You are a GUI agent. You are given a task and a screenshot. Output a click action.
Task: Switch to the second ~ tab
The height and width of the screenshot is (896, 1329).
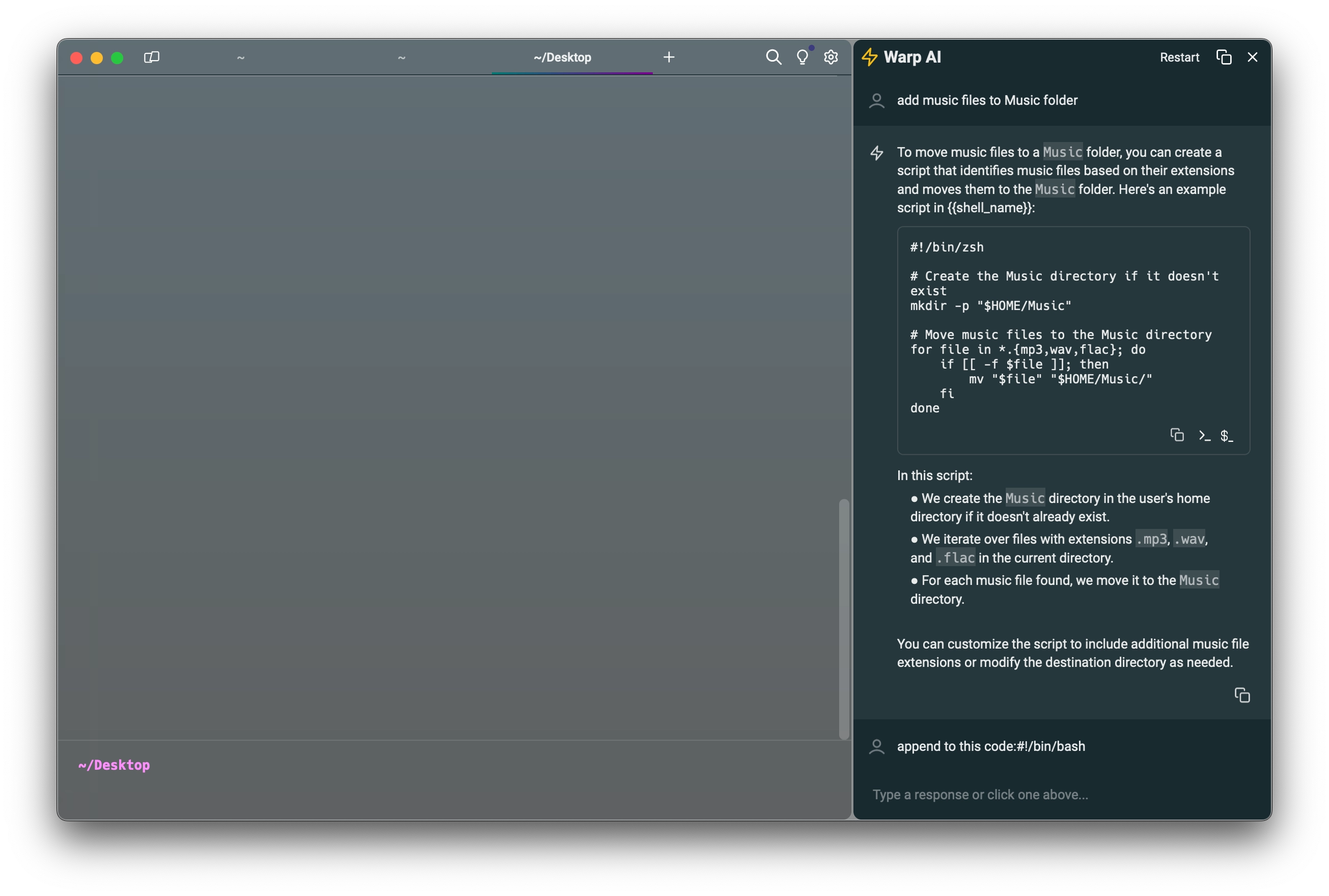pos(401,57)
